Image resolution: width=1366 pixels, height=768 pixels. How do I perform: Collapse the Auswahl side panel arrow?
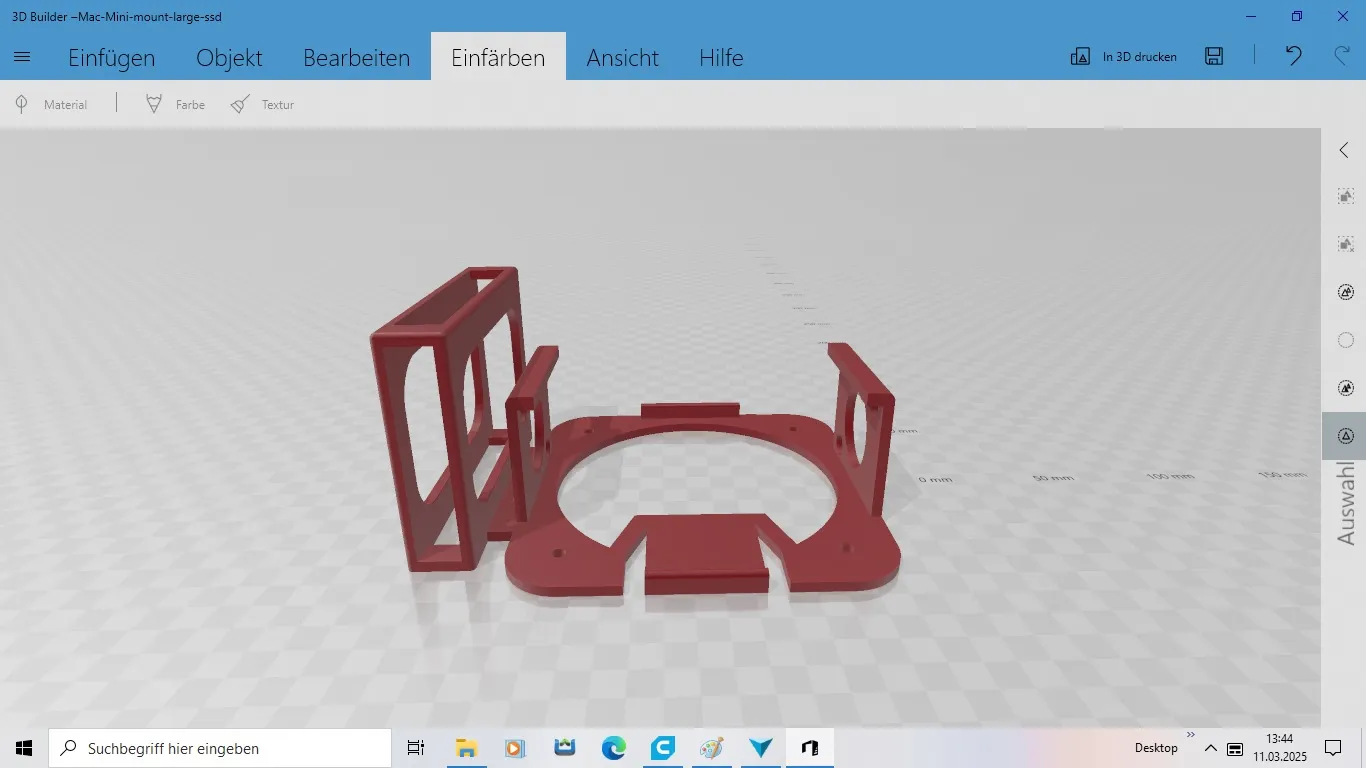(x=1345, y=150)
